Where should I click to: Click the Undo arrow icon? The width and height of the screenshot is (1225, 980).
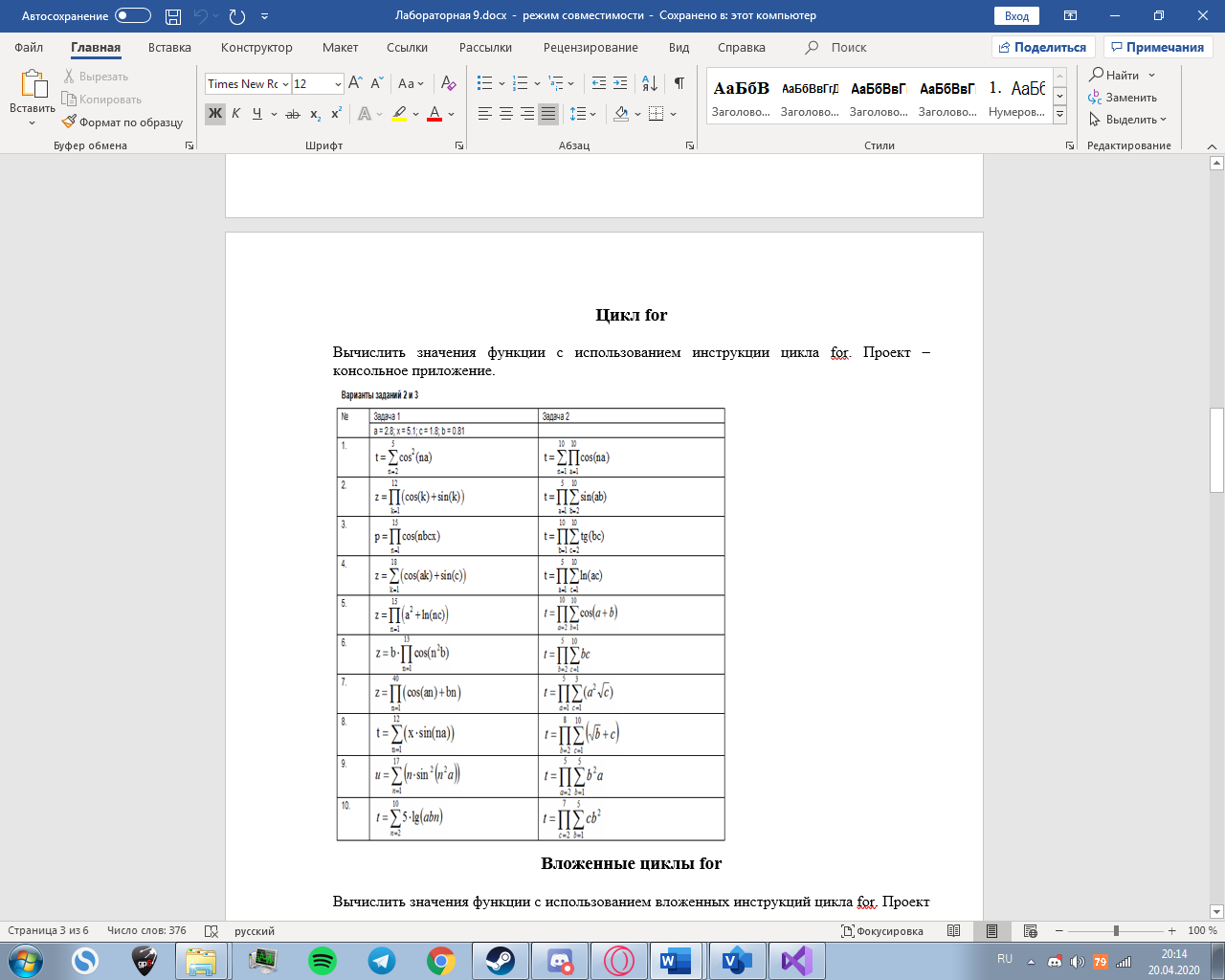point(201,16)
